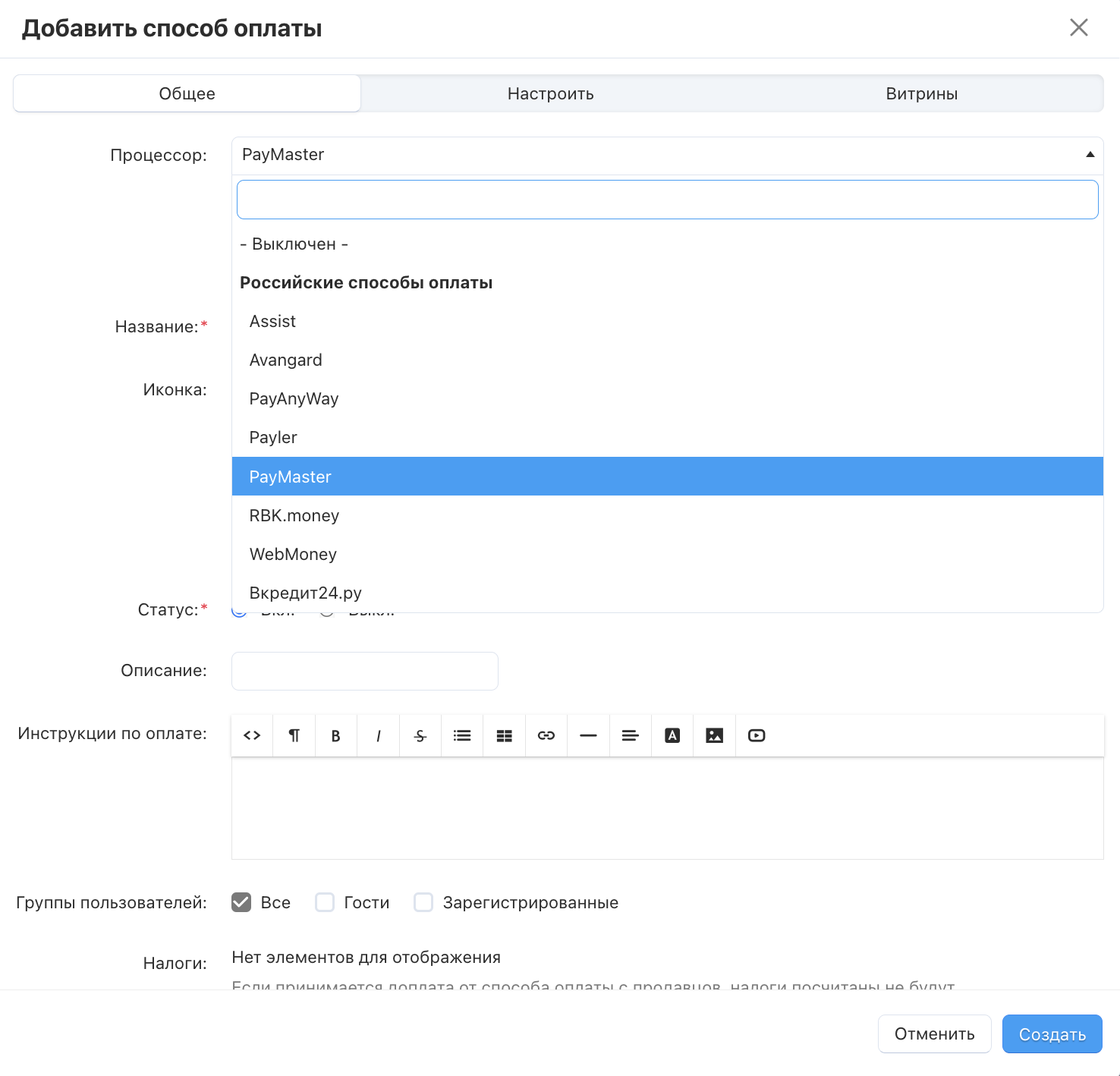Viewport: 1120px width, 1076px height.
Task: Insert a video in the editor
Action: [757, 735]
